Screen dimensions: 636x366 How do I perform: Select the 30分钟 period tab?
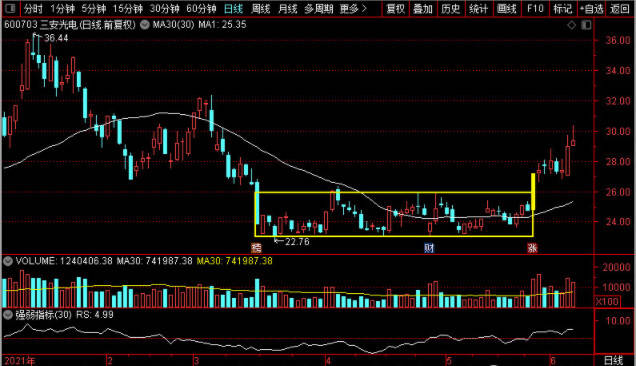click(x=165, y=9)
